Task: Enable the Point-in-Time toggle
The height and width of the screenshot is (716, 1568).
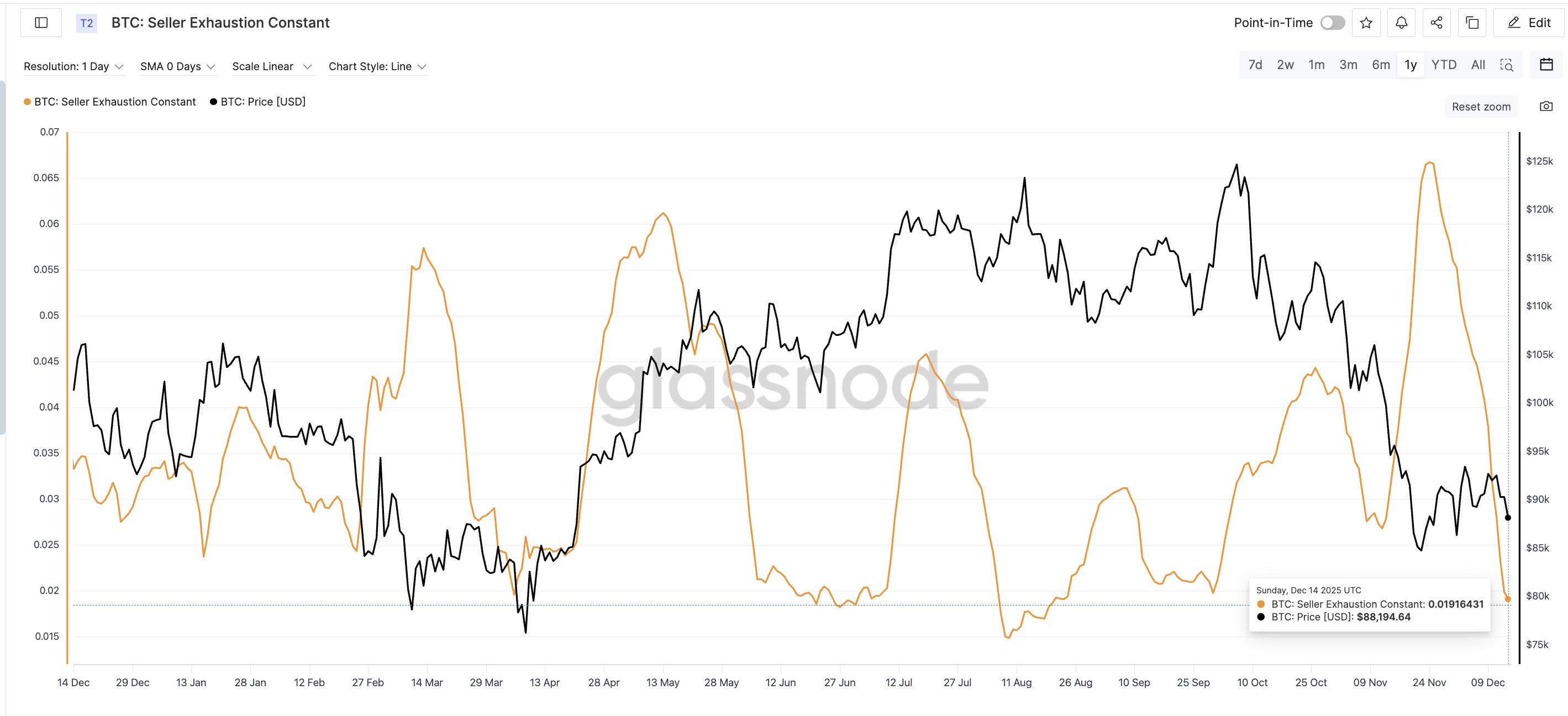Action: click(1333, 23)
